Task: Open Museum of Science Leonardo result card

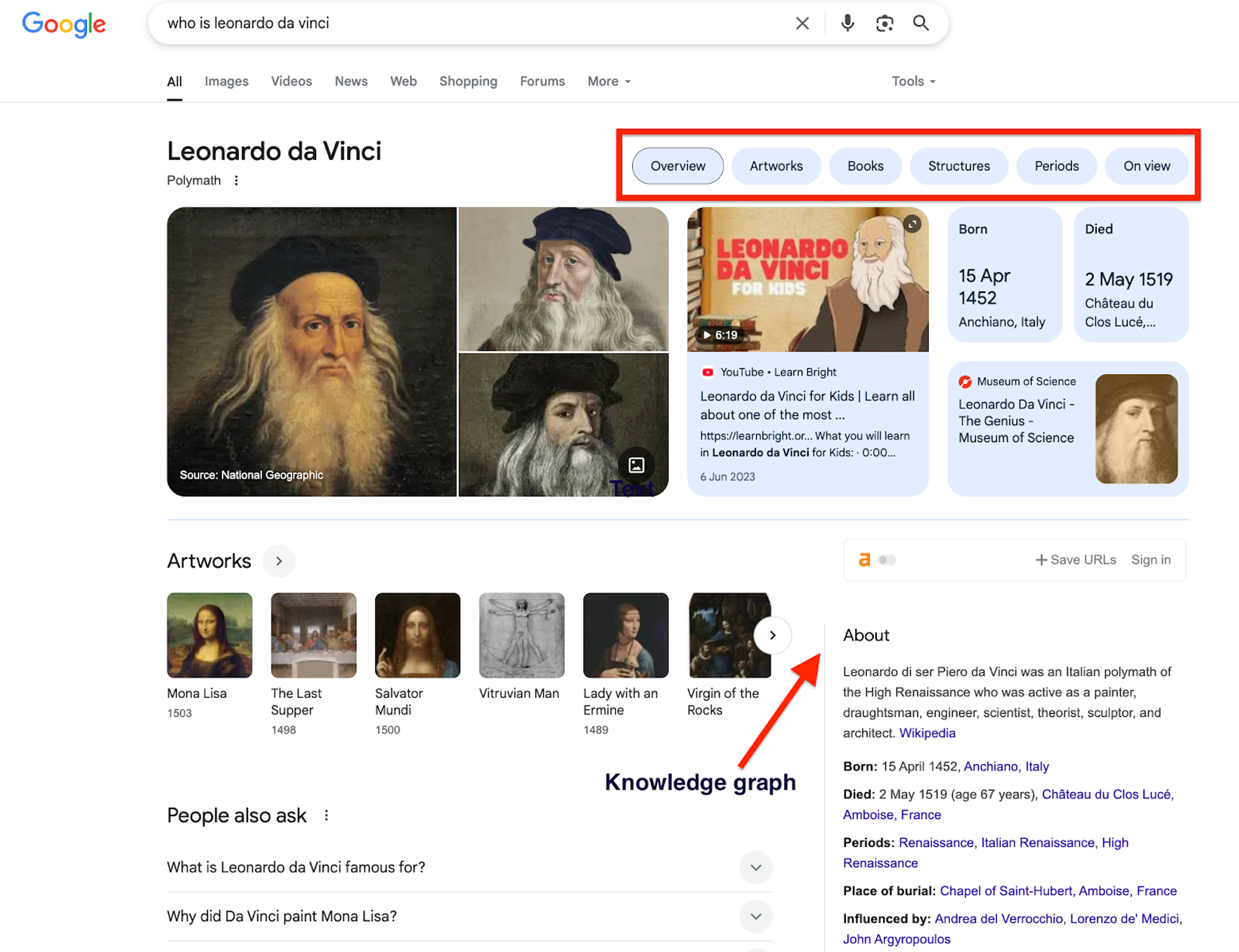Action: click(x=1067, y=428)
